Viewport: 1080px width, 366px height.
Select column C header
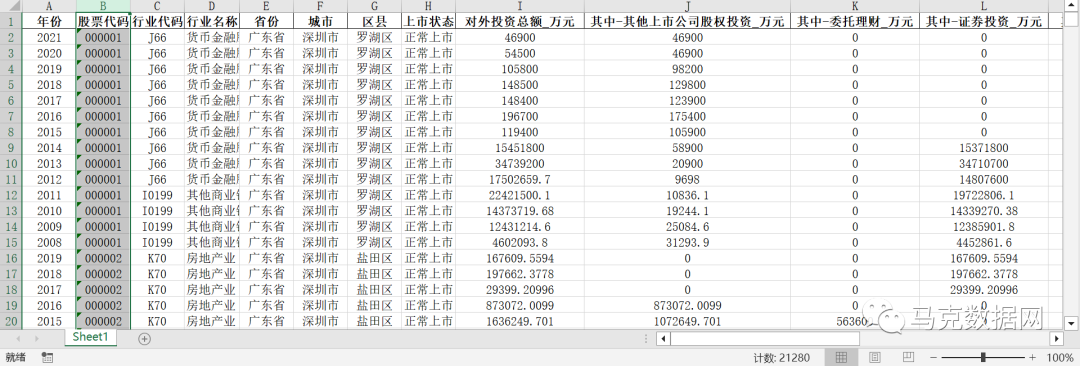[x=157, y=6]
